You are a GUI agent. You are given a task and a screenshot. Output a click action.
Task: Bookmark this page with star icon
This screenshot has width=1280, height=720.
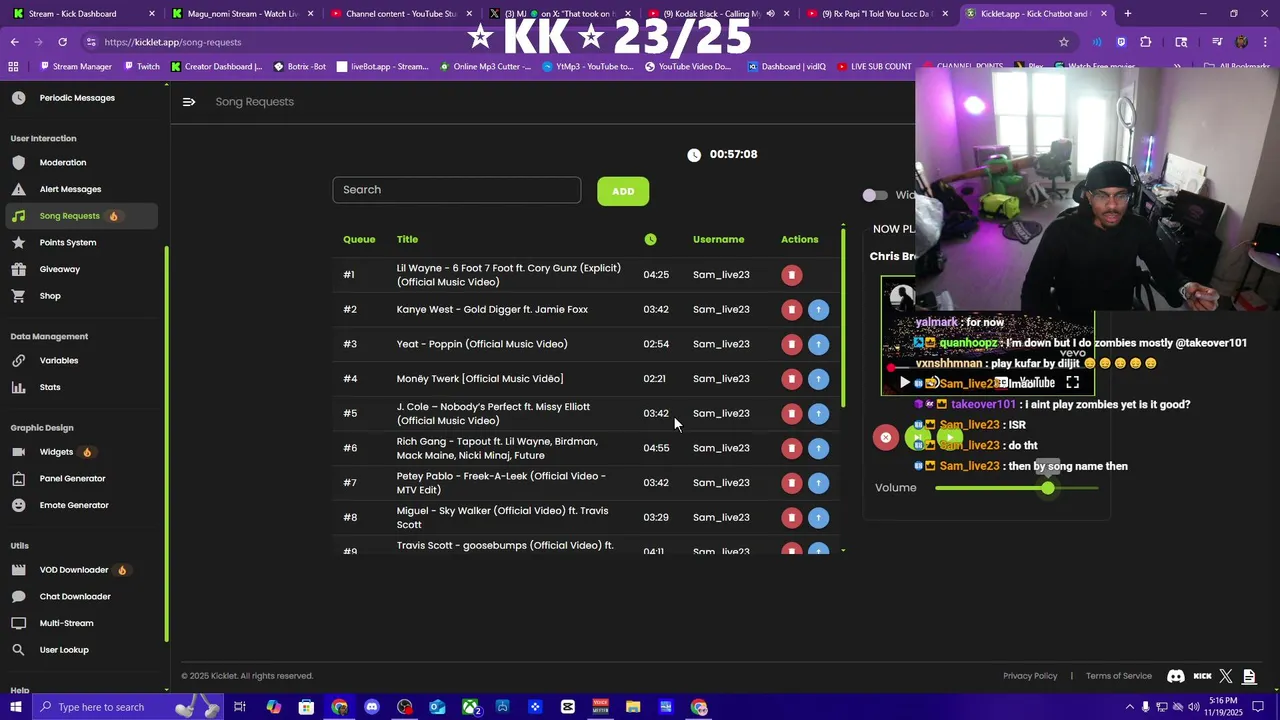(1064, 42)
